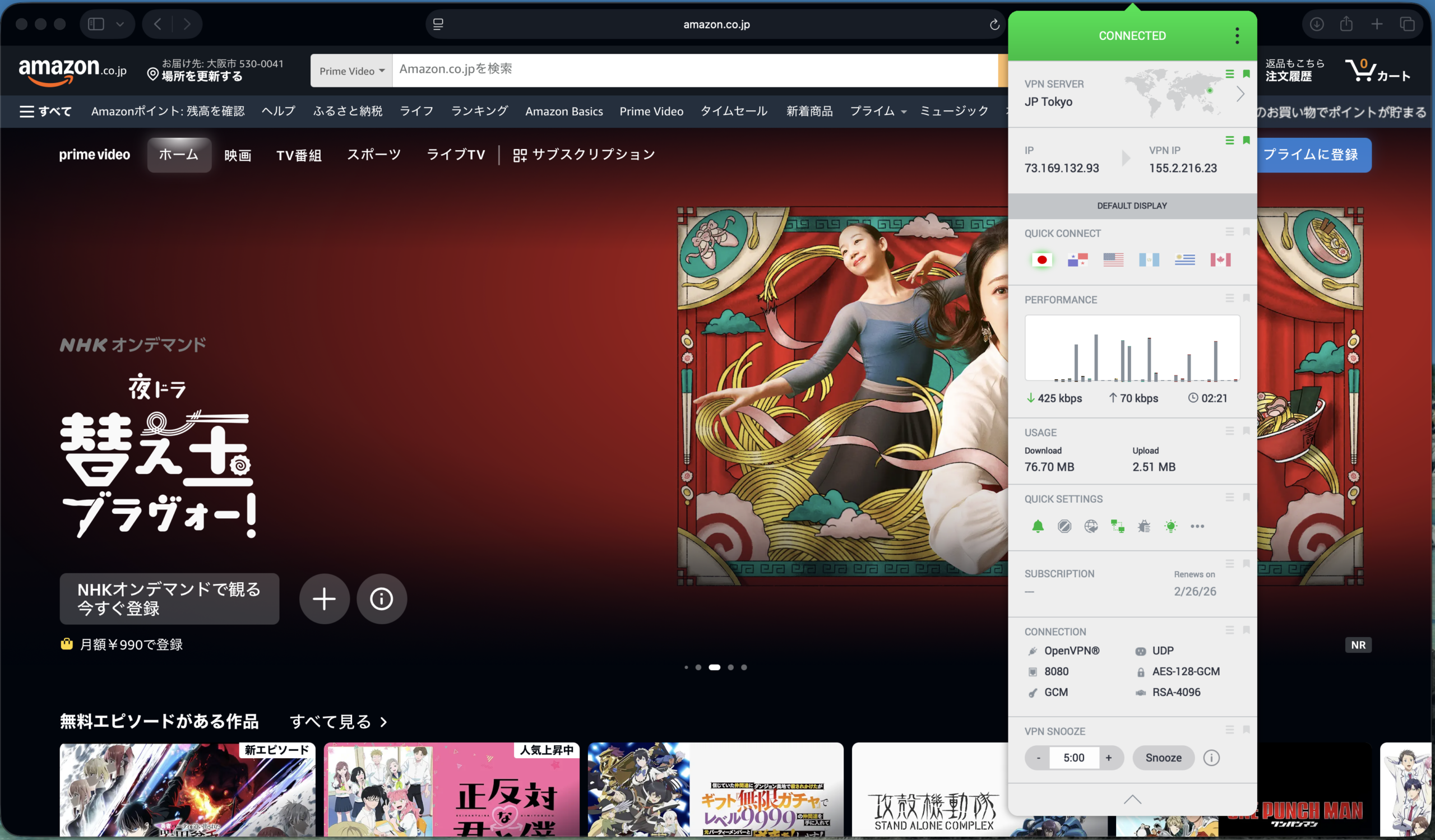Decrease snooze time with minus
The width and height of the screenshot is (1435, 840).
(1038, 758)
